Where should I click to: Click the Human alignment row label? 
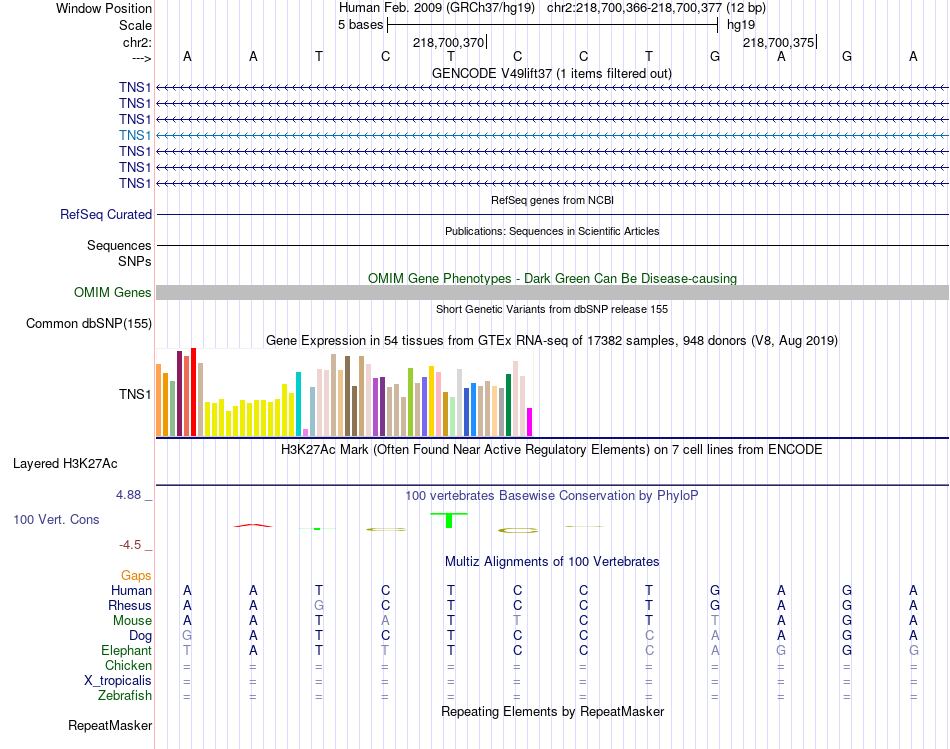131,590
